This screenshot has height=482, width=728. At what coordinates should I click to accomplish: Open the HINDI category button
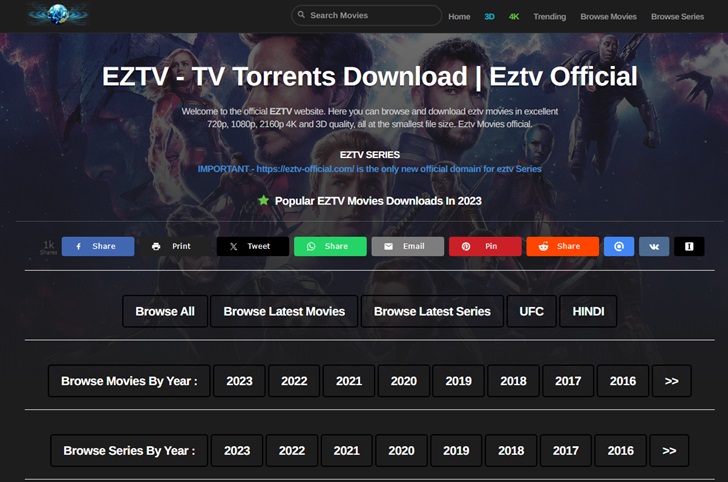tap(588, 311)
